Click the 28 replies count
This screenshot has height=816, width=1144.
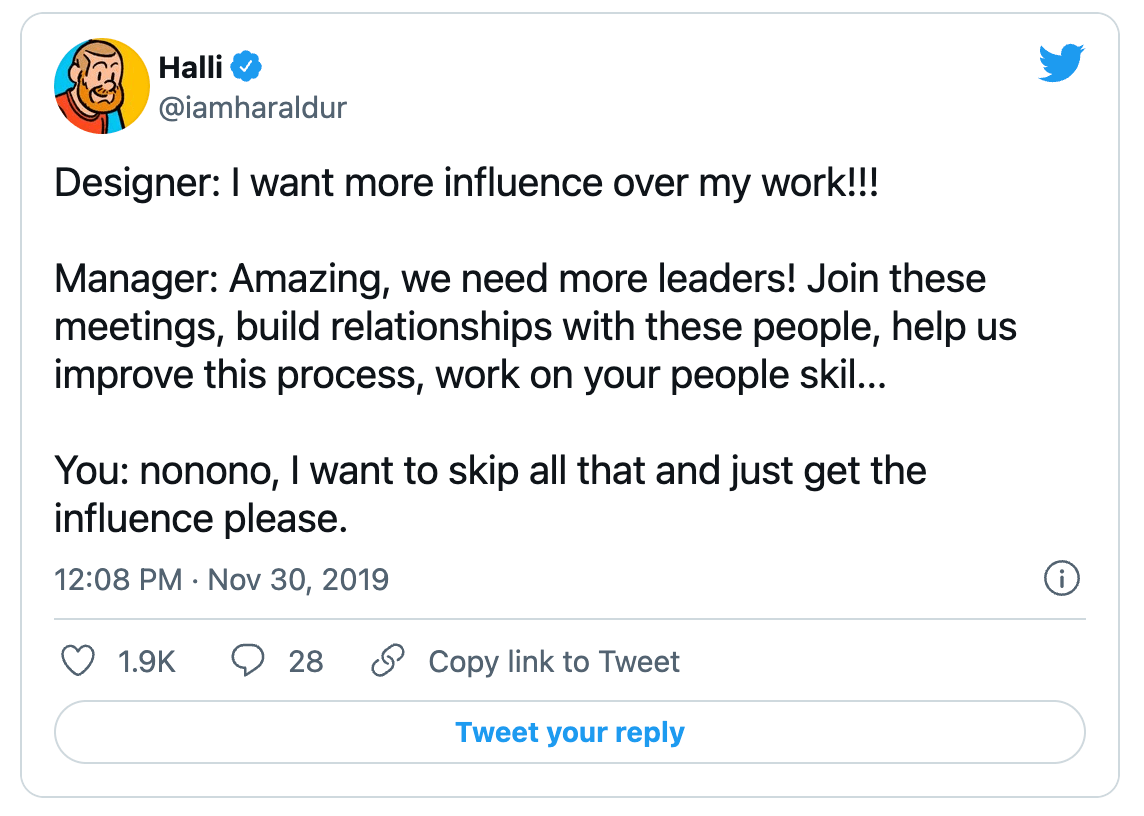pos(306,662)
